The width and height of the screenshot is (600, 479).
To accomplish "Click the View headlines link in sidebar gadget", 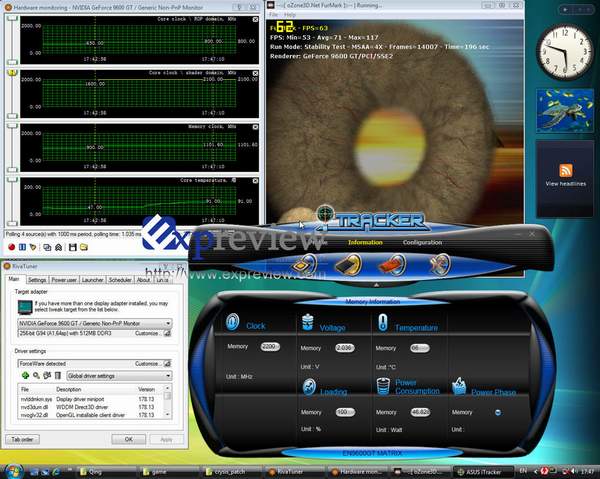I will pos(566,184).
